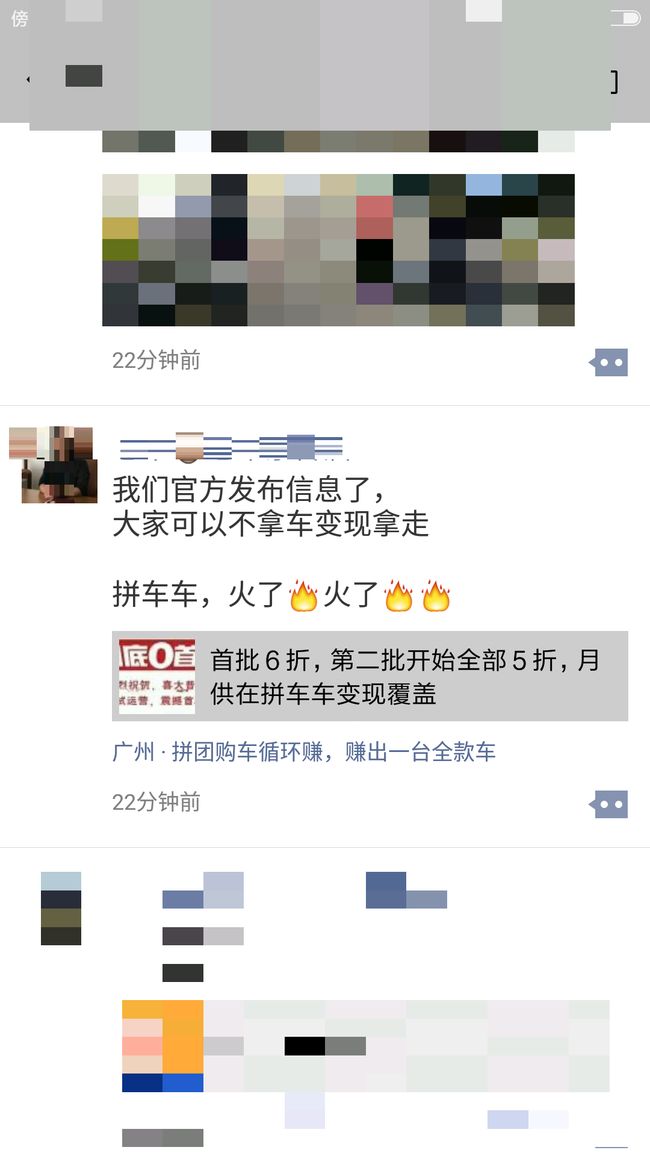Tap the blurred username above 我们官方发布信息了
The width and height of the screenshot is (650, 1156).
pyautogui.click(x=231, y=447)
